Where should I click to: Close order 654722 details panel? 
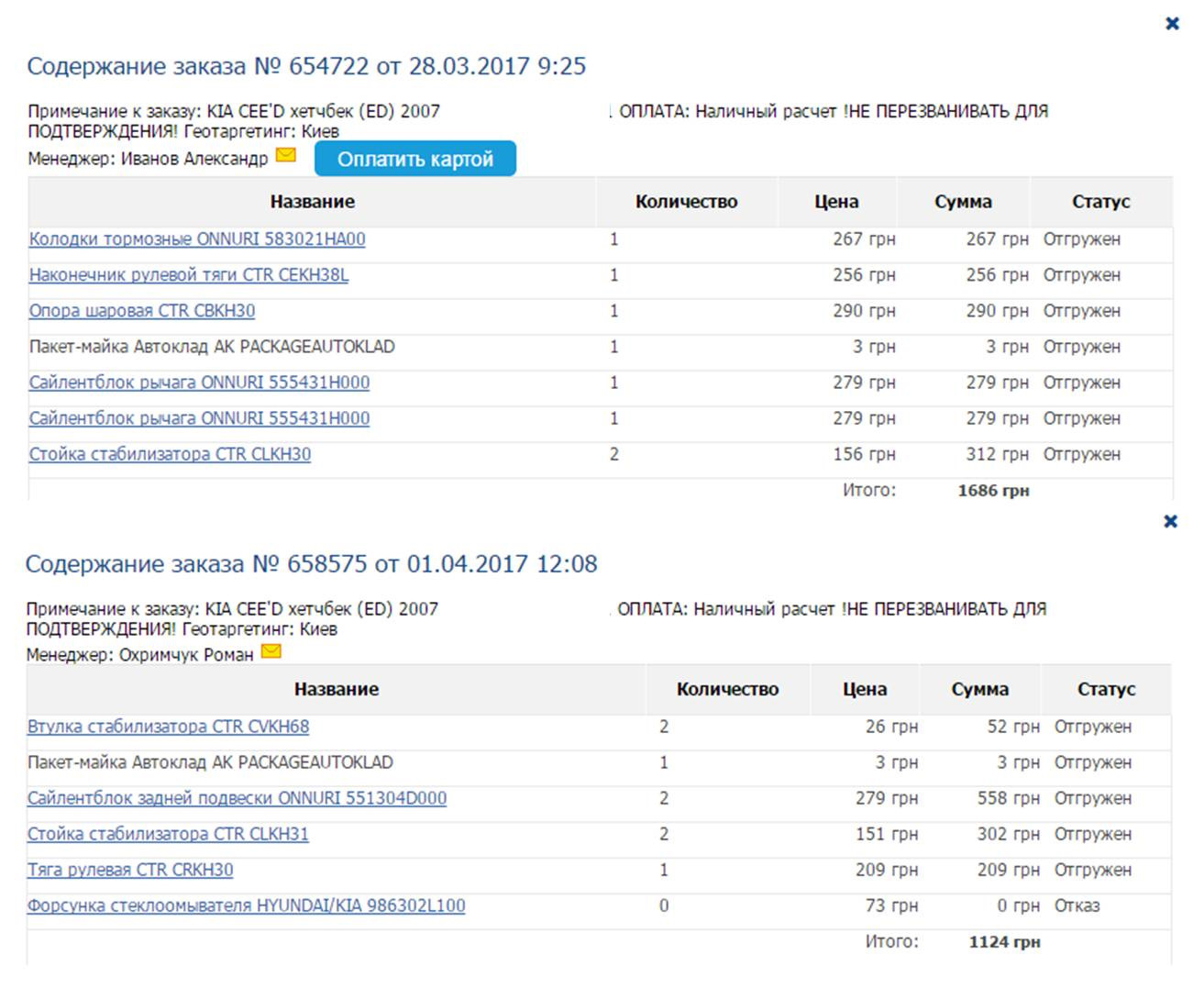click(x=1172, y=24)
